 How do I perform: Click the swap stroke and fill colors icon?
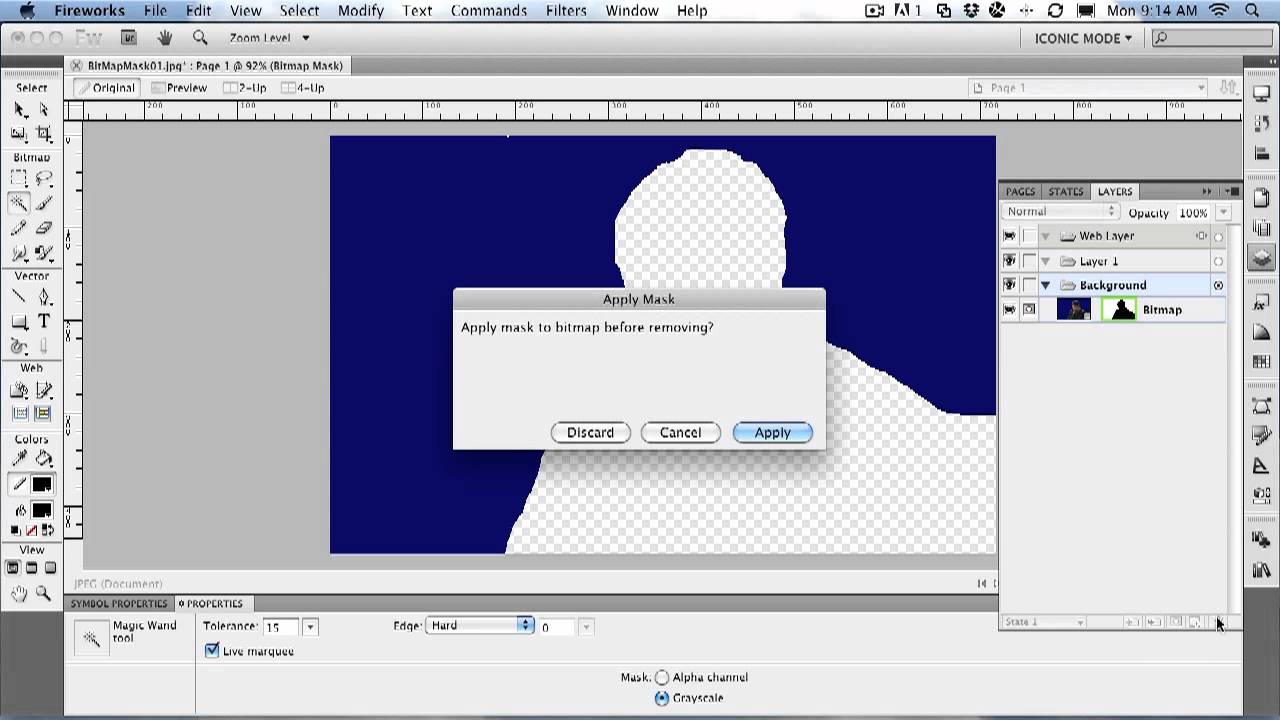click(x=46, y=530)
